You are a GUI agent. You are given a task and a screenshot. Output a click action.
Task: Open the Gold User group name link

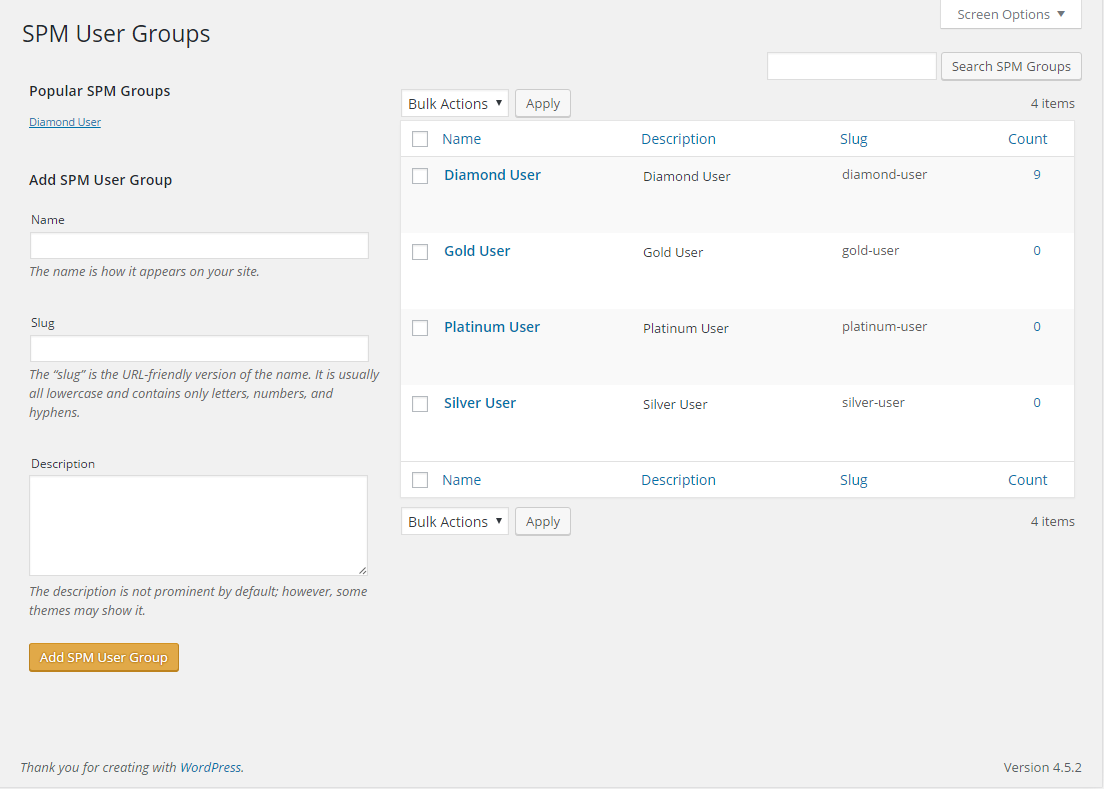coord(477,251)
